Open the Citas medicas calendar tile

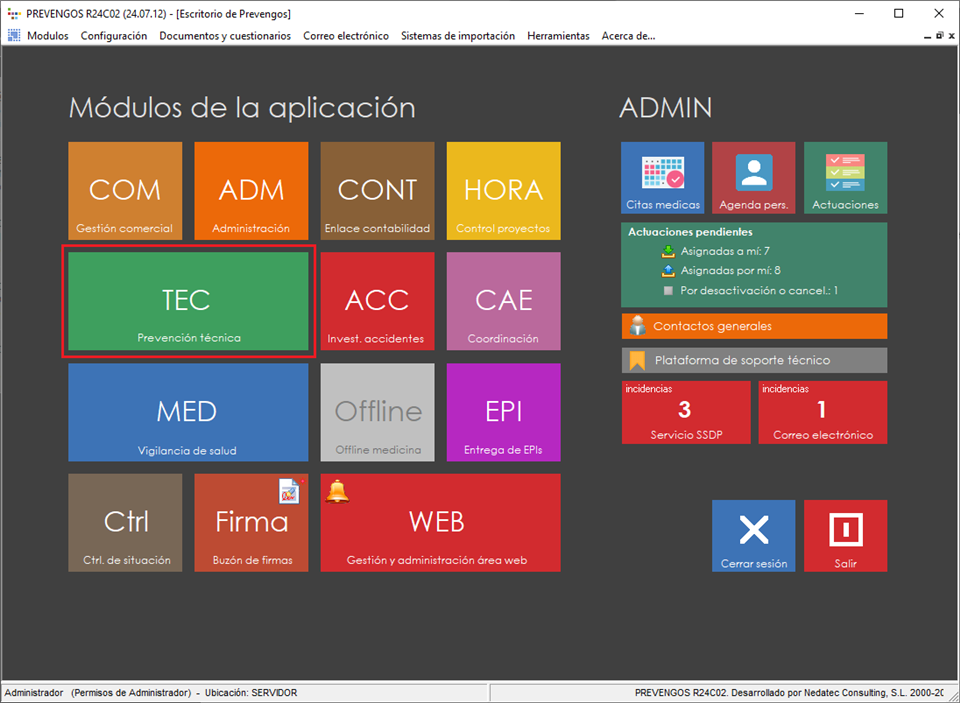click(x=662, y=178)
